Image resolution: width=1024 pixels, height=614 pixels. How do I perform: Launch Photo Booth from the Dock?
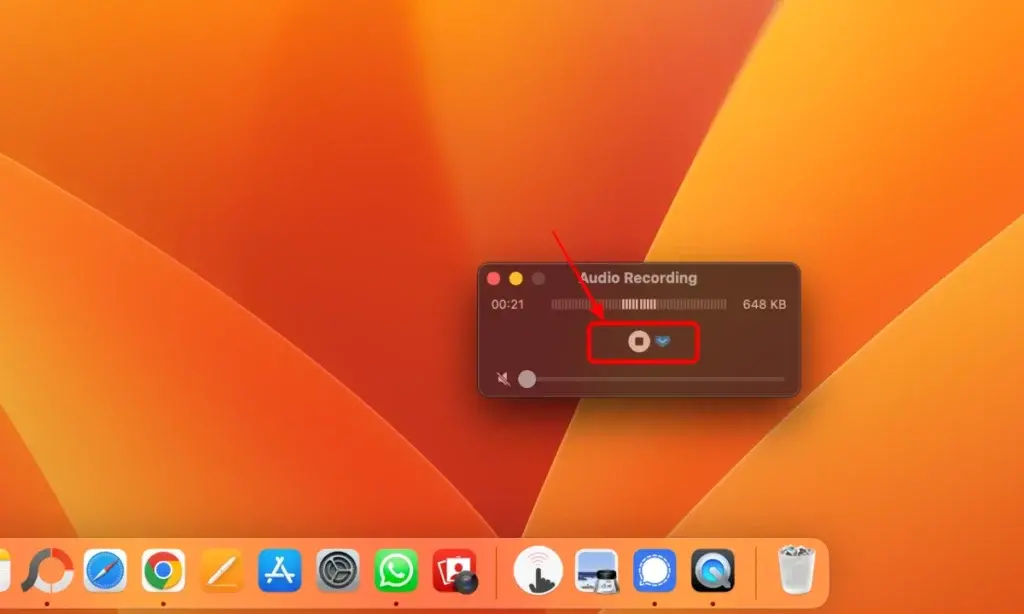tap(455, 571)
